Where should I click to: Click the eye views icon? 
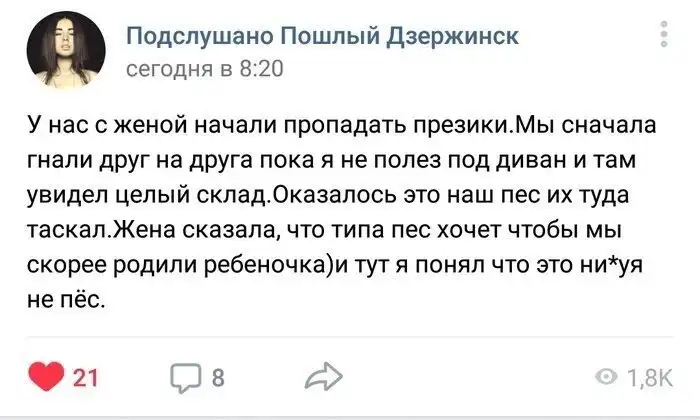[x=607, y=376]
